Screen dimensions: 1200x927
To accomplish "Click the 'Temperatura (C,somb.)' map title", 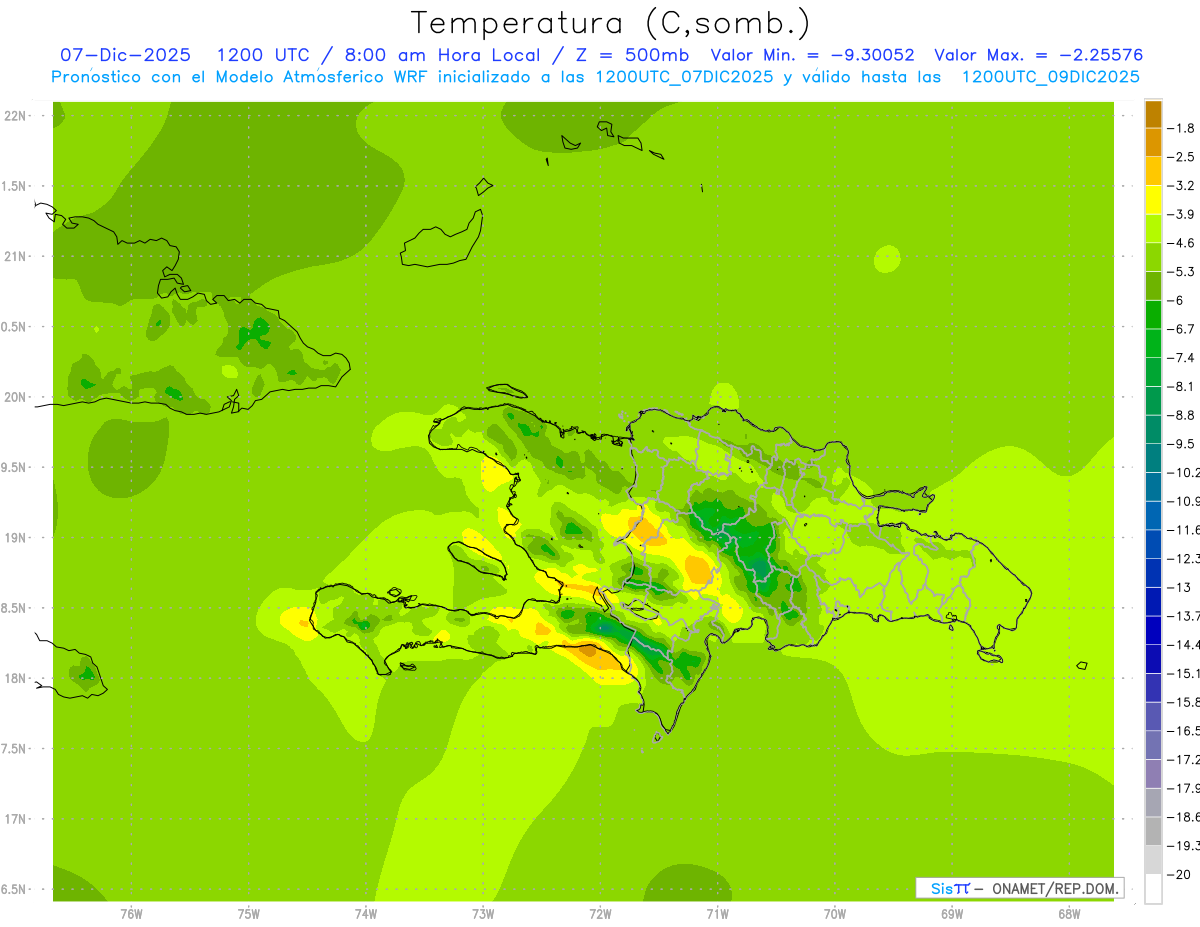I will point(611,23).
